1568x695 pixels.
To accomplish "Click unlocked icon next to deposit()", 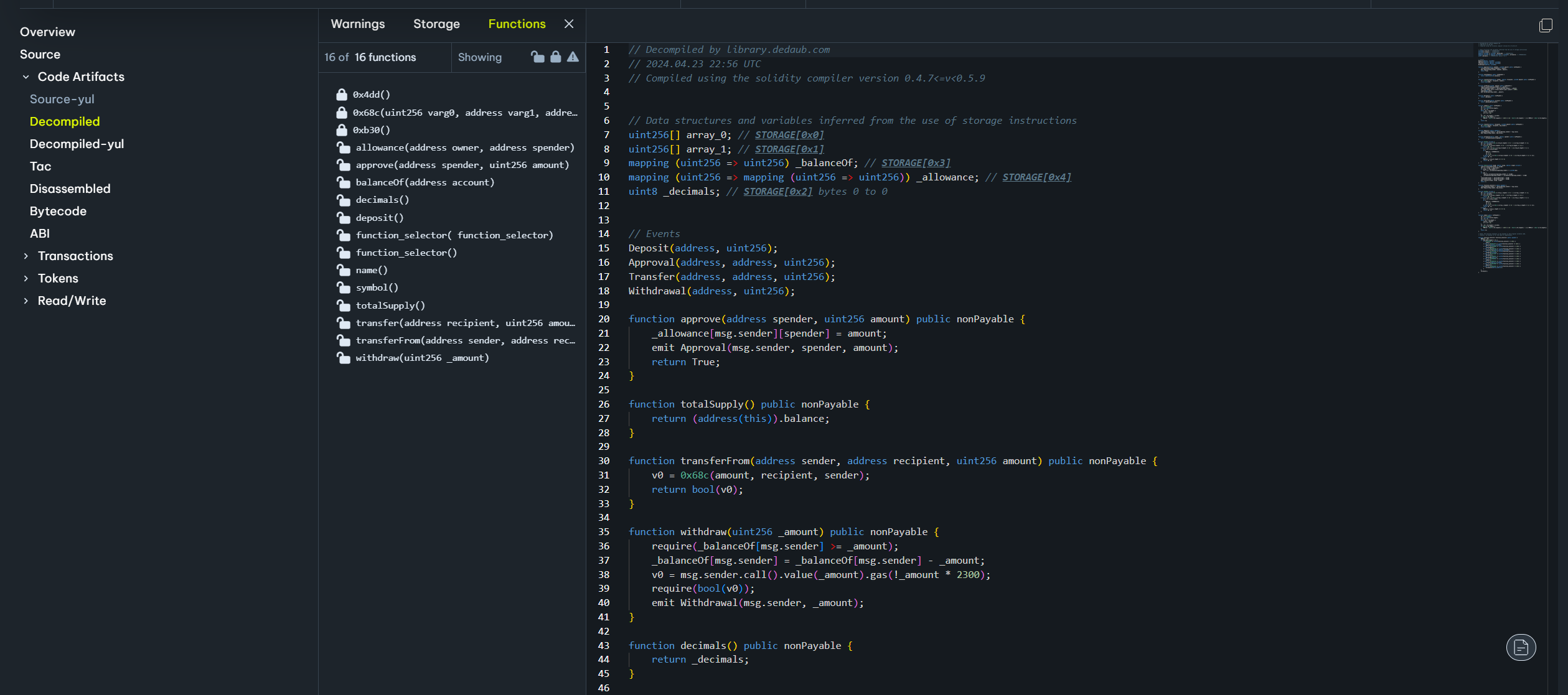I will (x=343, y=218).
